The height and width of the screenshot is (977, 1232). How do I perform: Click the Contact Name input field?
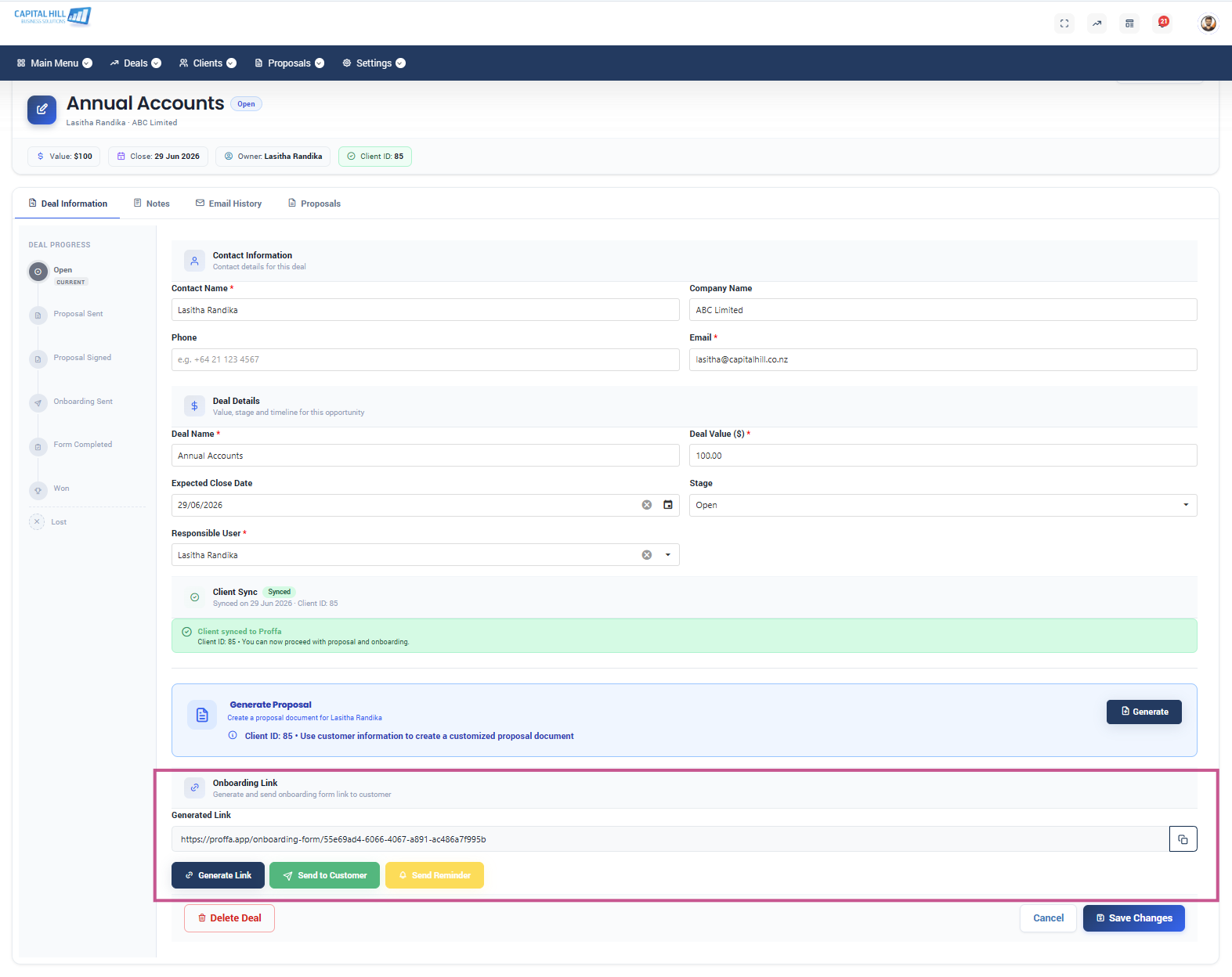click(425, 310)
